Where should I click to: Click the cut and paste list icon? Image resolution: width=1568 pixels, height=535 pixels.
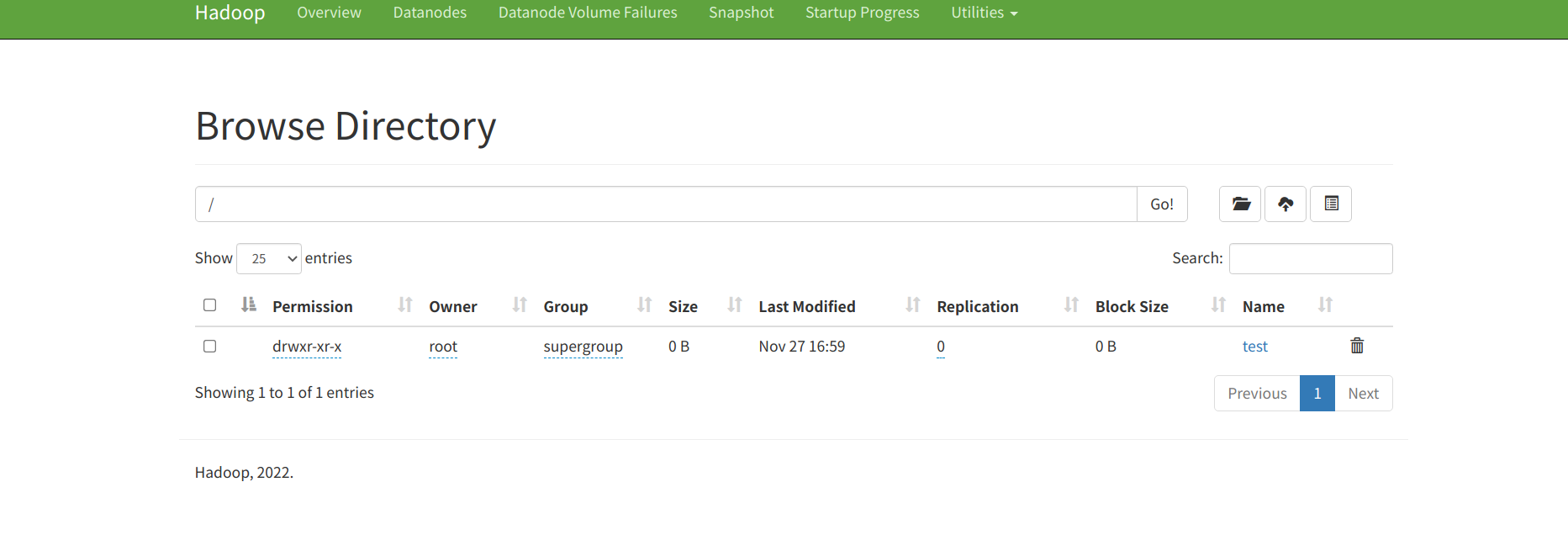tap(1331, 204)
